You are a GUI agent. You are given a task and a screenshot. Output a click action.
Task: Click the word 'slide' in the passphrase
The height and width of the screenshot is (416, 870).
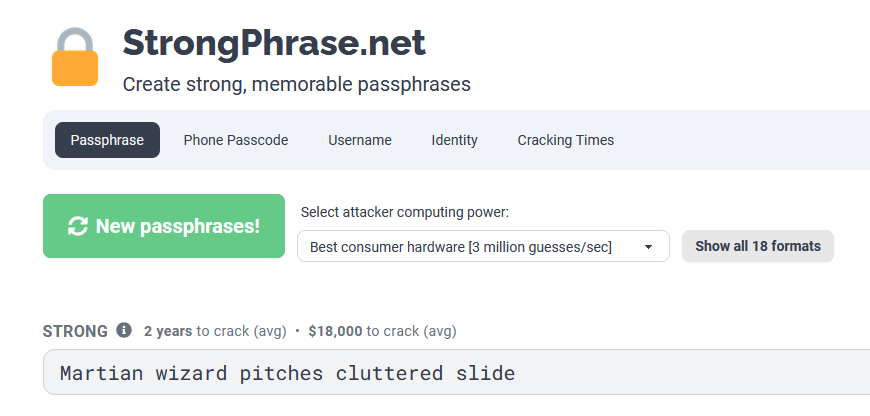click(485, 373)
